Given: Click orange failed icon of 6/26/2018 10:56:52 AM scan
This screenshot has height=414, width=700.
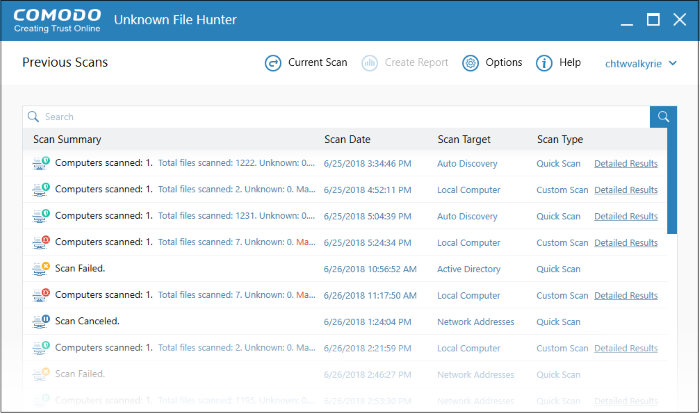Looking at the screenshot, I should click(x=41, y=268).
